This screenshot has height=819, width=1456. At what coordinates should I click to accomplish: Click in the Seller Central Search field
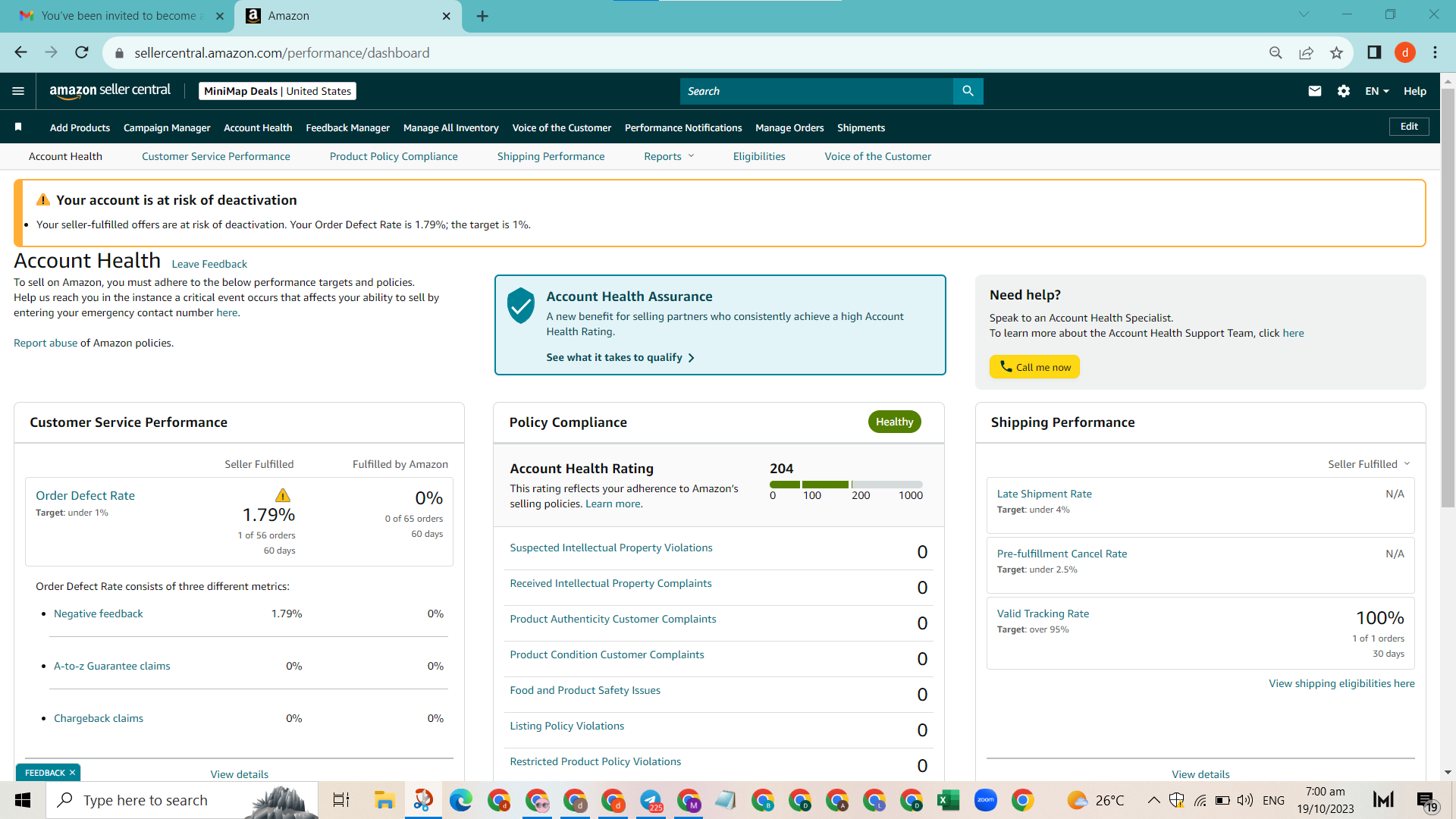(x=817, y=91)
